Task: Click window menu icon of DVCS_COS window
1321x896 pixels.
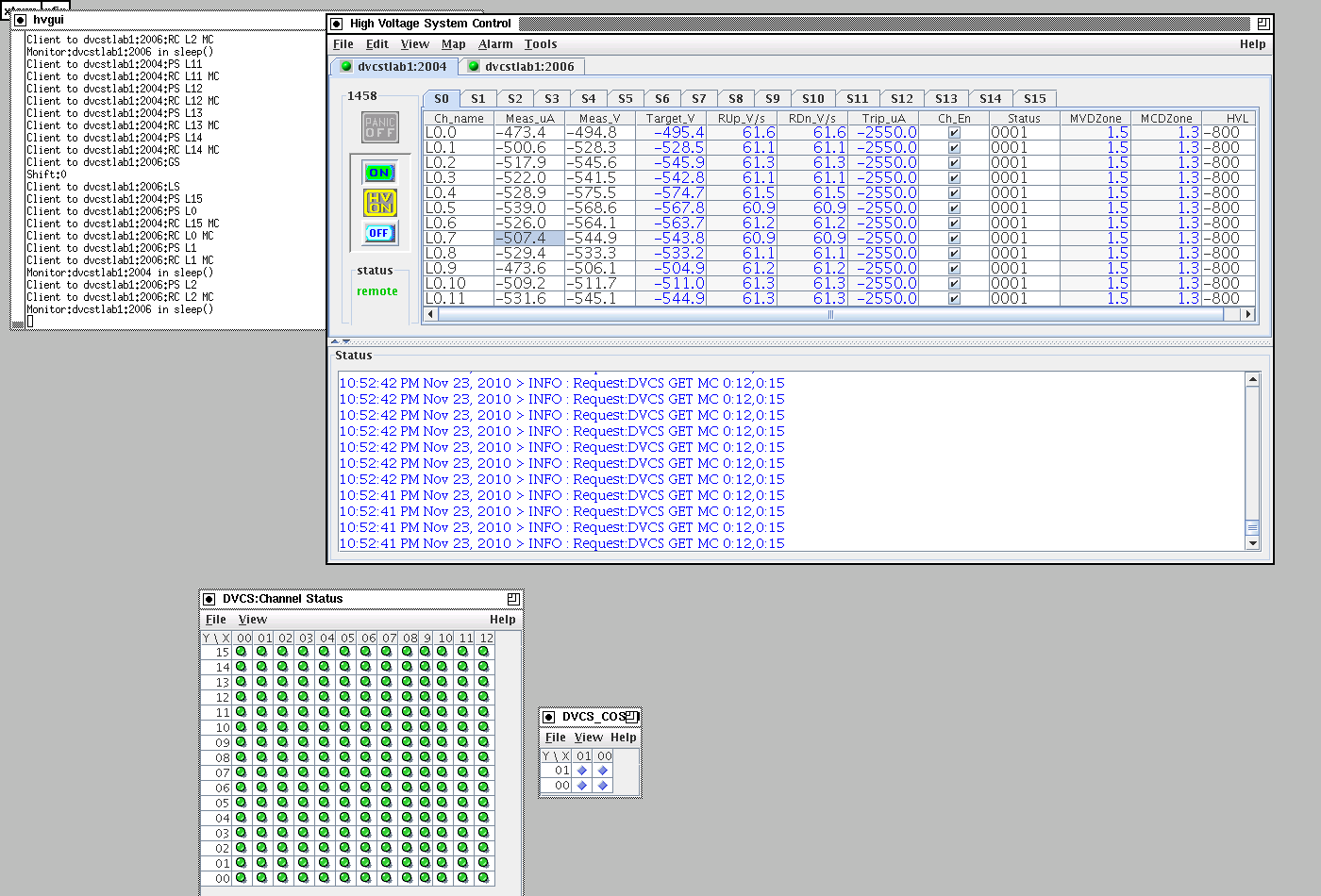Action: point(548,717)
